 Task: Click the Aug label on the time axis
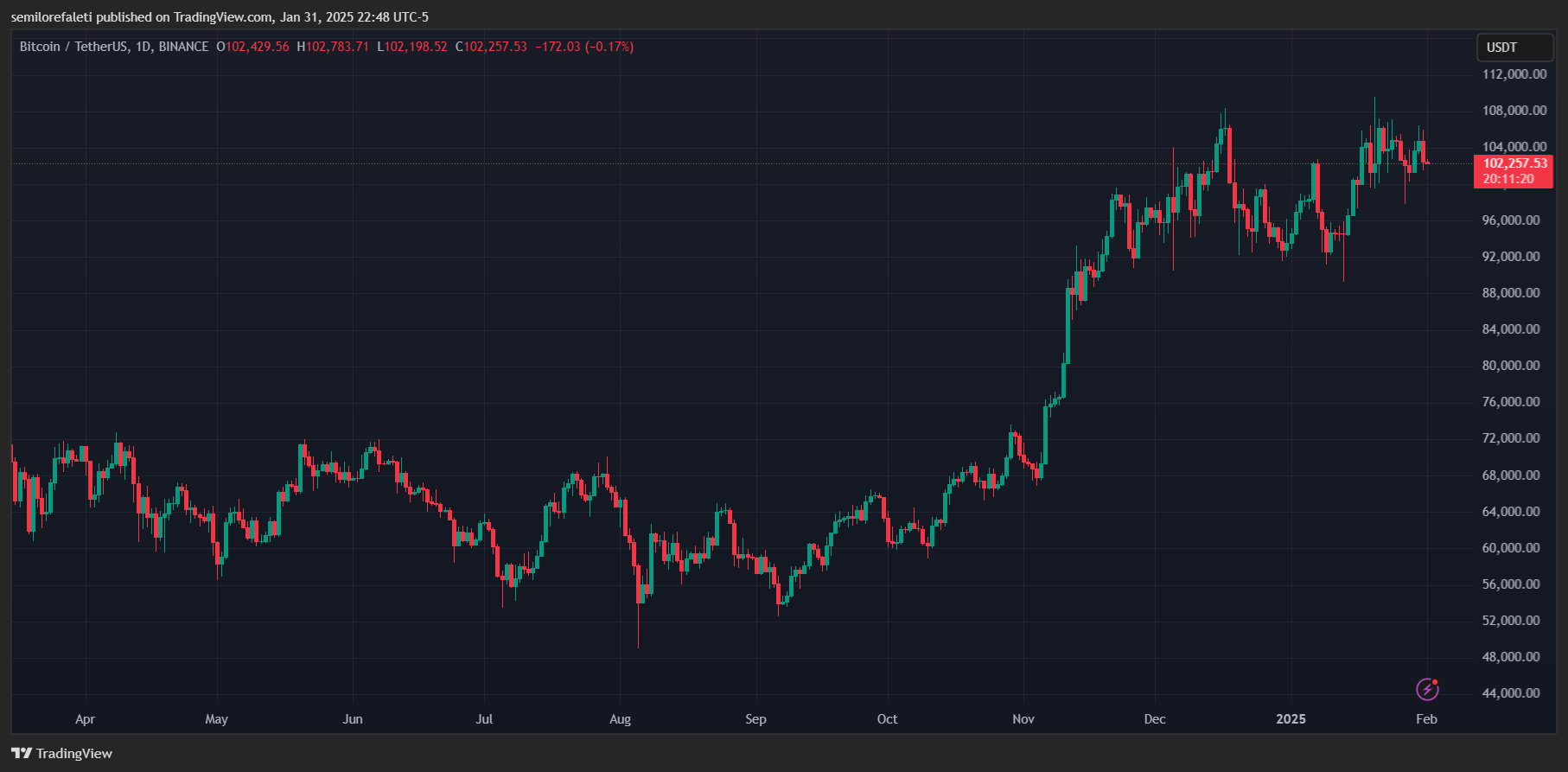tap(620, 719)
